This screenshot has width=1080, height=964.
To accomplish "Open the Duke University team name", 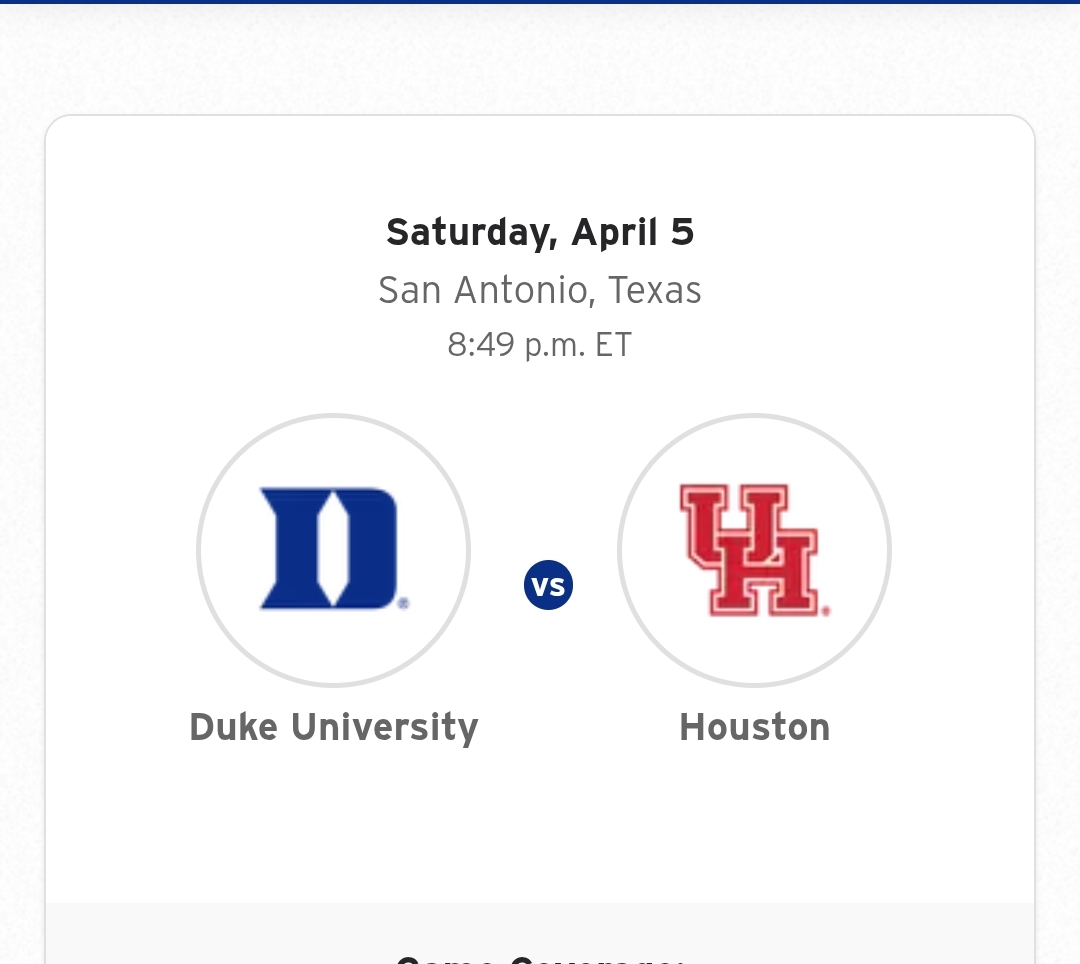I will (x=334, y=728).
